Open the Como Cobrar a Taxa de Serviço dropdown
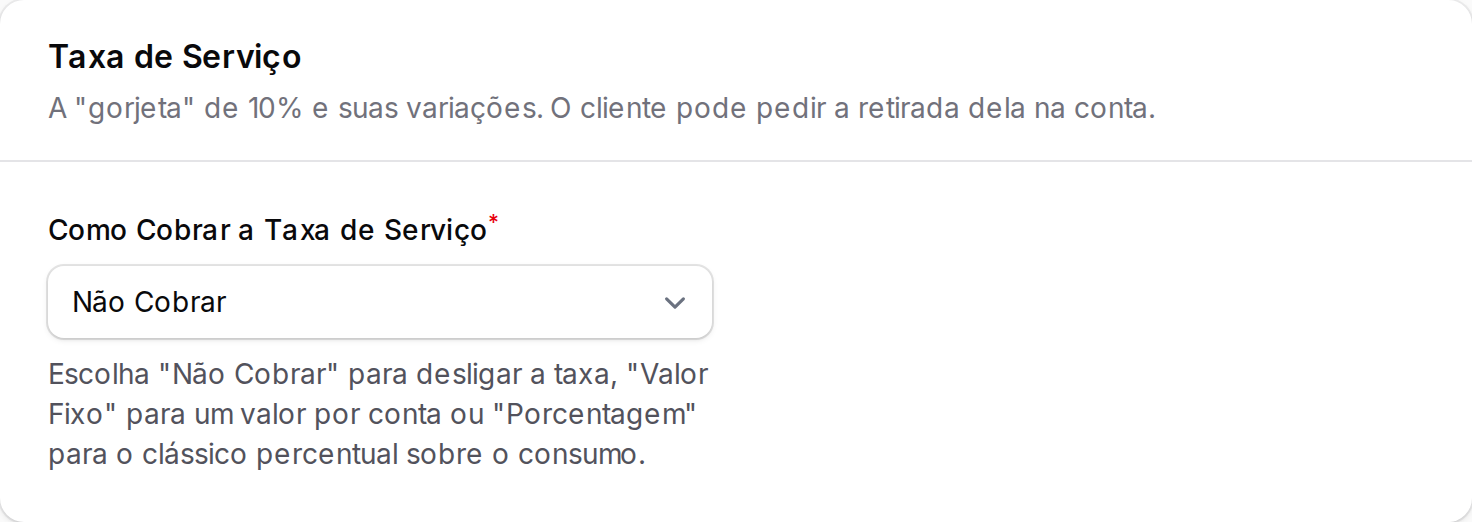Screen dimensions: 1472x522 coord(380,302)
